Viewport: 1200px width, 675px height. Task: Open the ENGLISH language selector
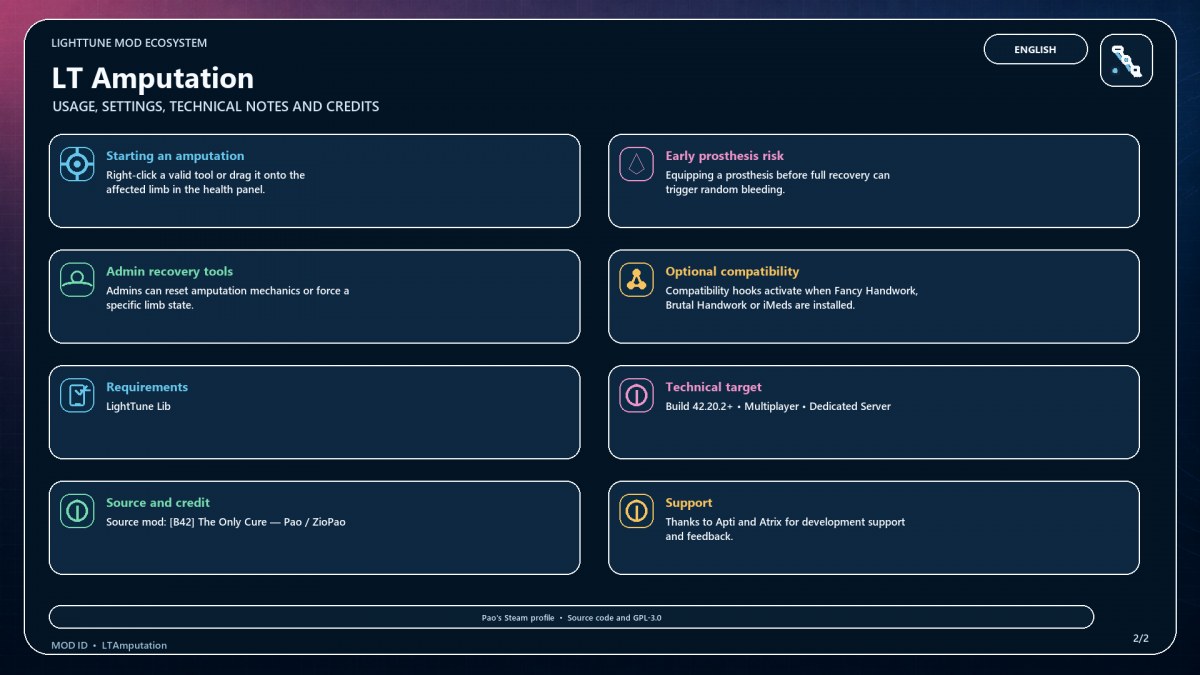[x=1035, y=49]
